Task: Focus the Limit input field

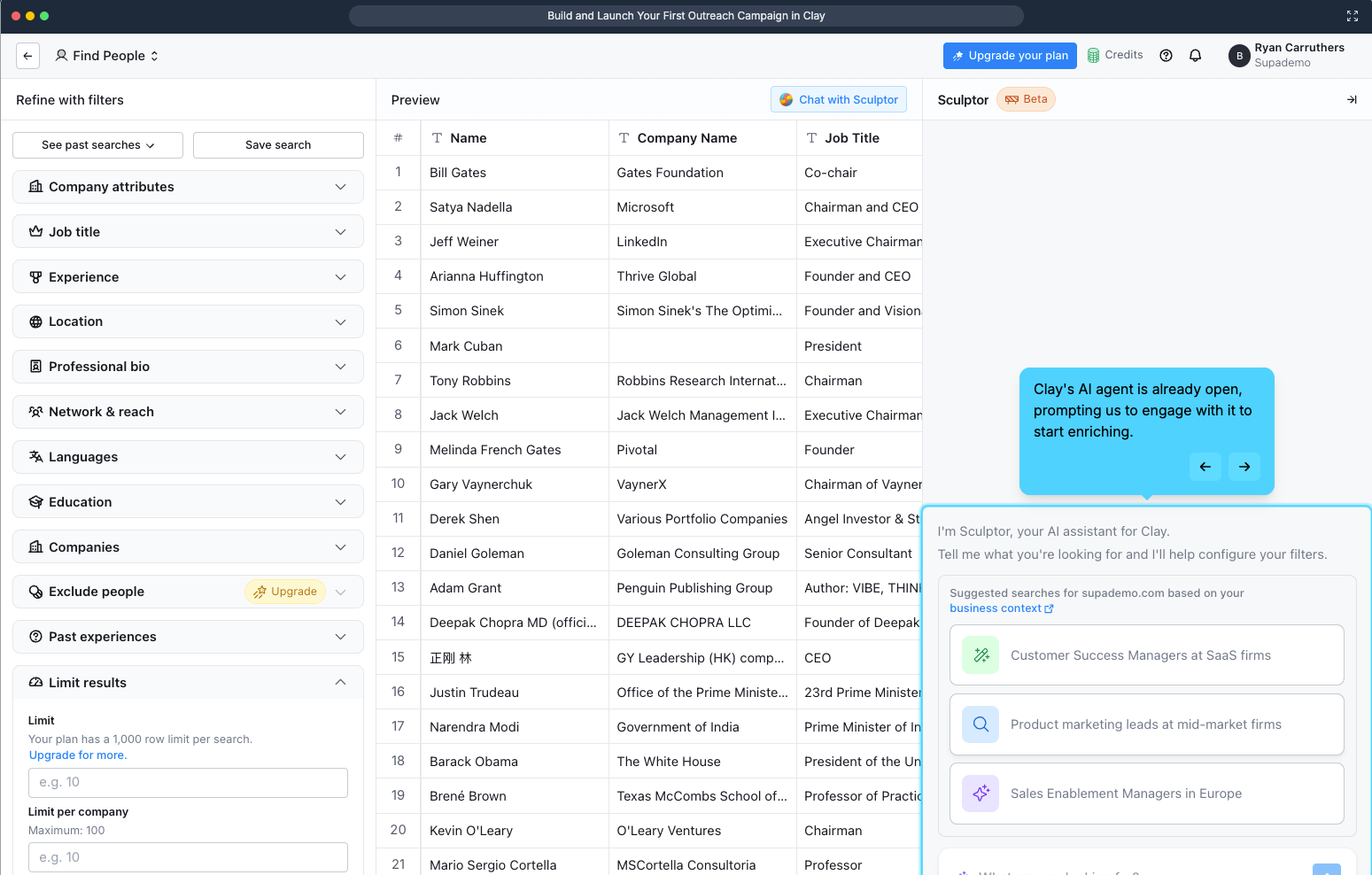Action: click(x=188, y=783)
